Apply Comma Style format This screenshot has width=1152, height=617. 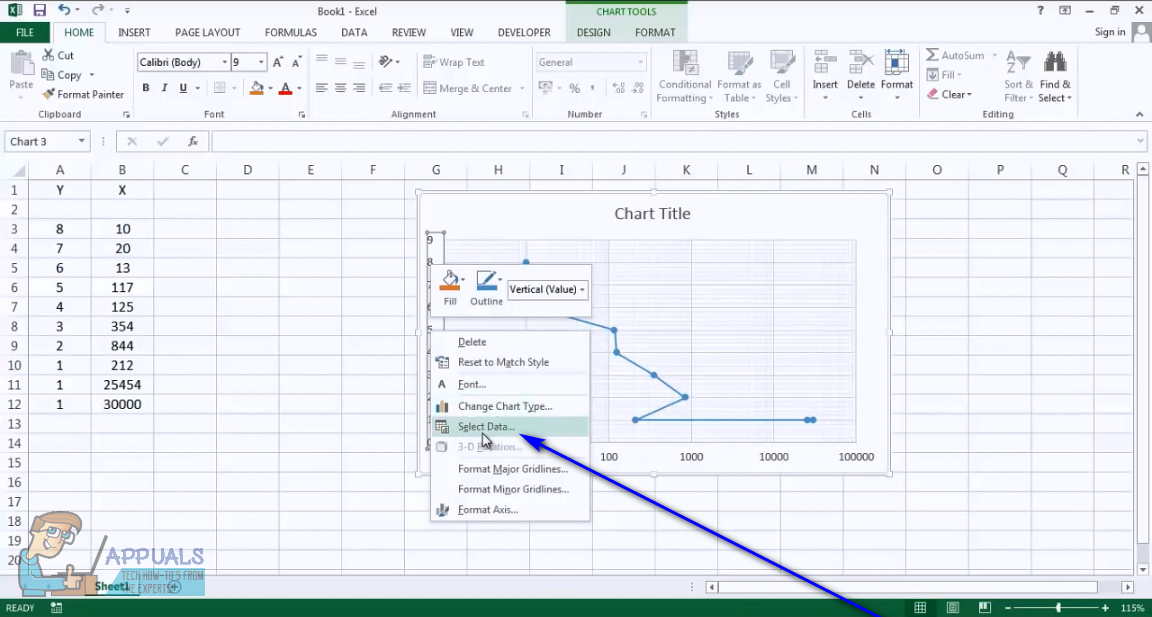593,88
